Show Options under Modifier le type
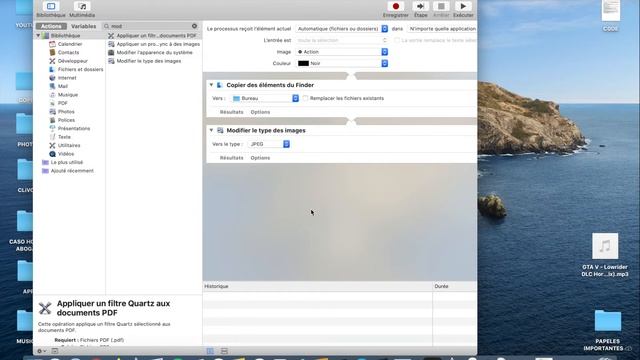This screenshot has height=360, width=640. (x=260, y=158)
